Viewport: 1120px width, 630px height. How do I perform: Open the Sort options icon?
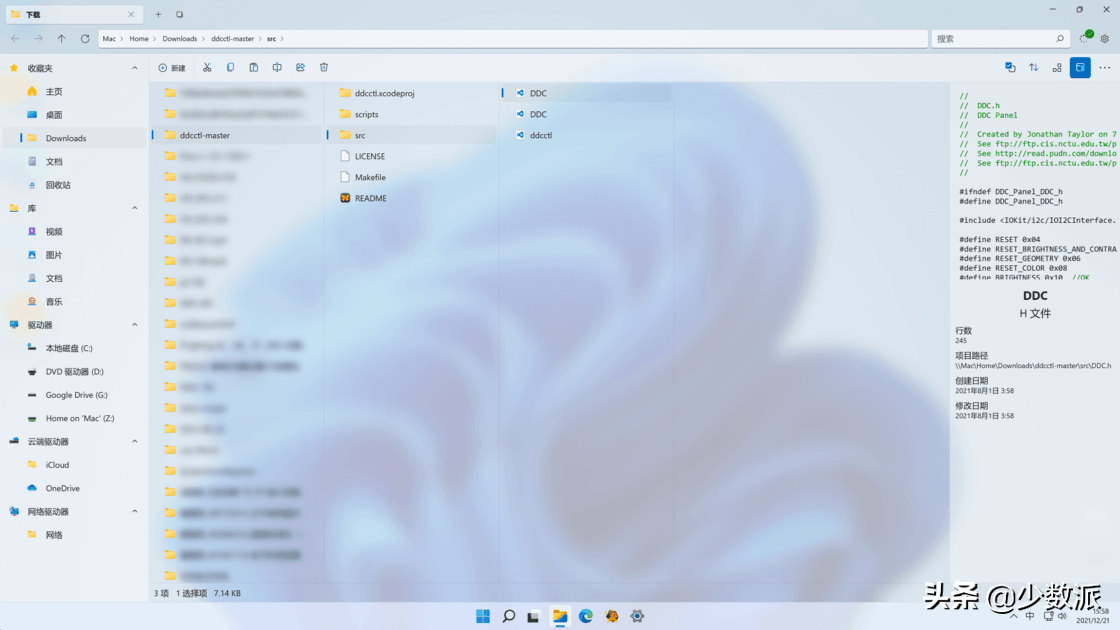[1032, 67]
